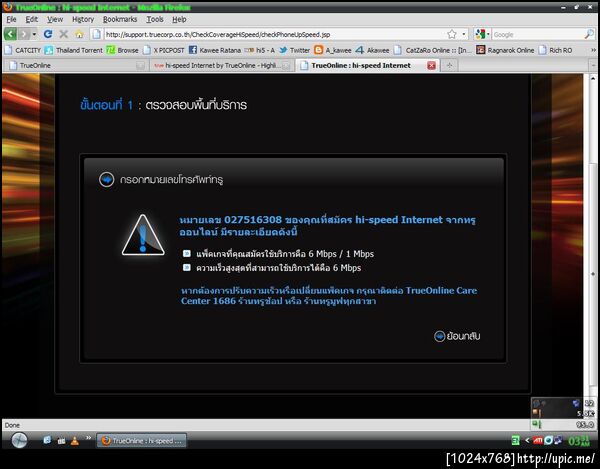
Task: Switch to hi-speed Internet by TrueOnline tab
Action: tap(222, 65)
